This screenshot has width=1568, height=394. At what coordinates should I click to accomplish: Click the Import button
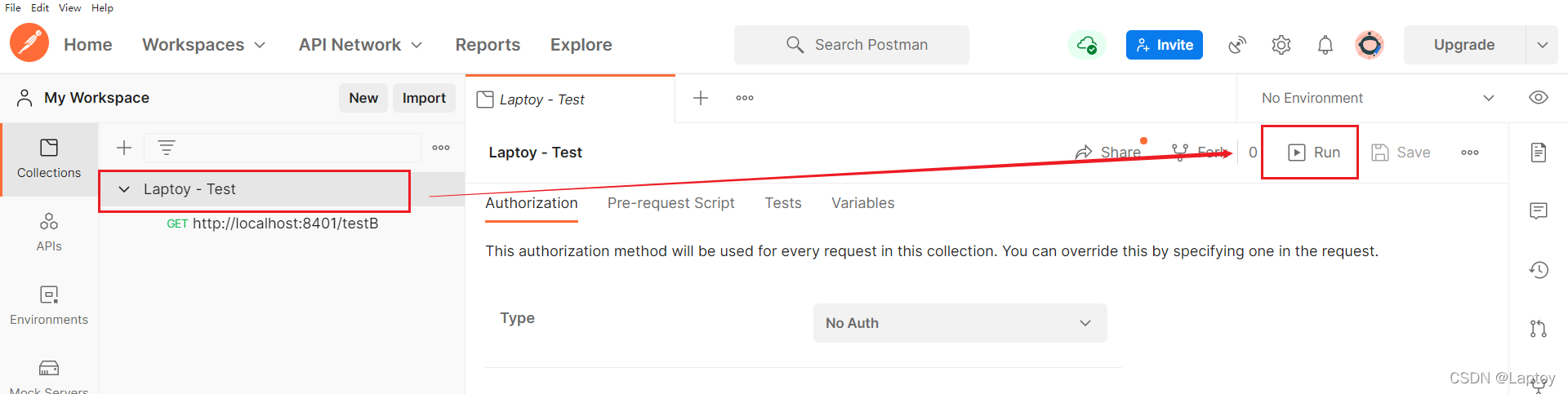[424, 98]
